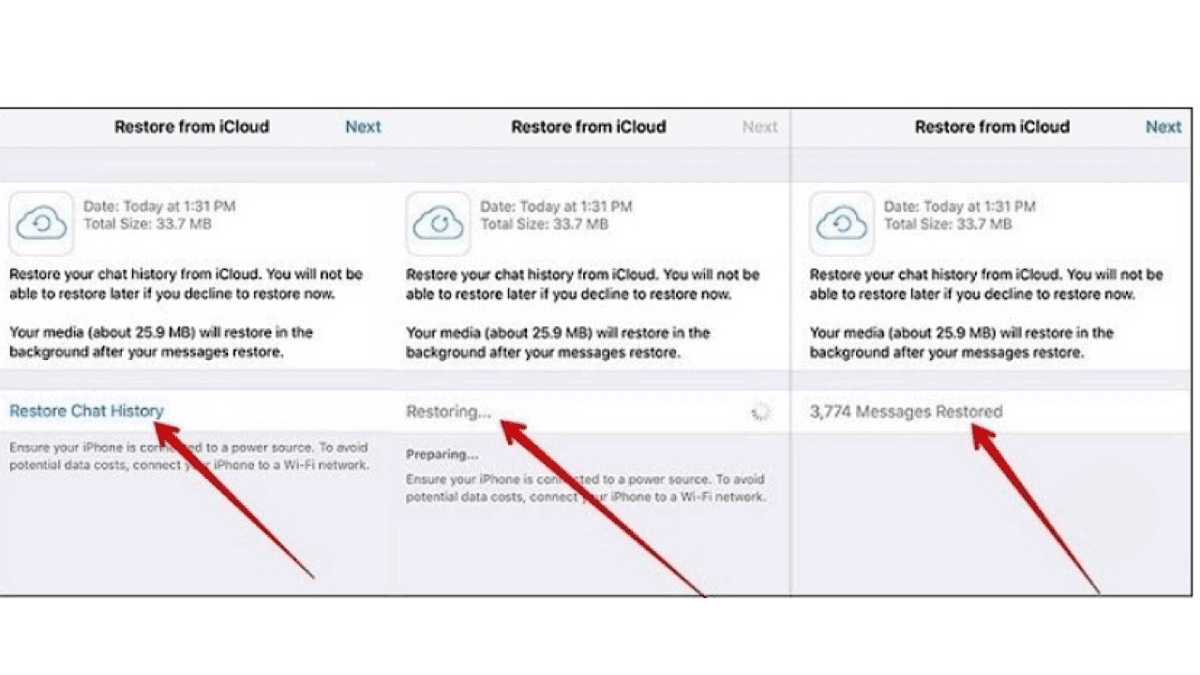Image resolution: width=1200 pixels, height=675 pixels.
Task: Tap Next in the right Restore screen
Action: 1164,127
